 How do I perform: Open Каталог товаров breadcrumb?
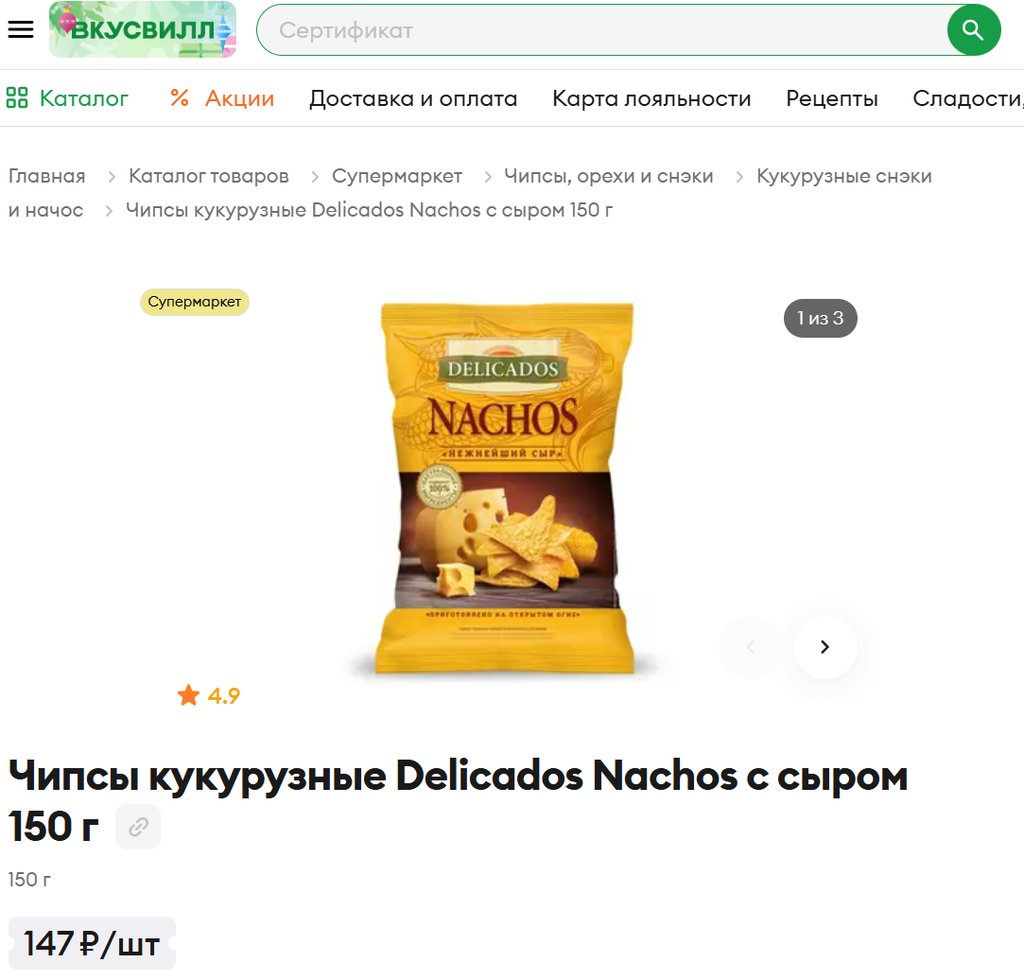click(208, 176)
